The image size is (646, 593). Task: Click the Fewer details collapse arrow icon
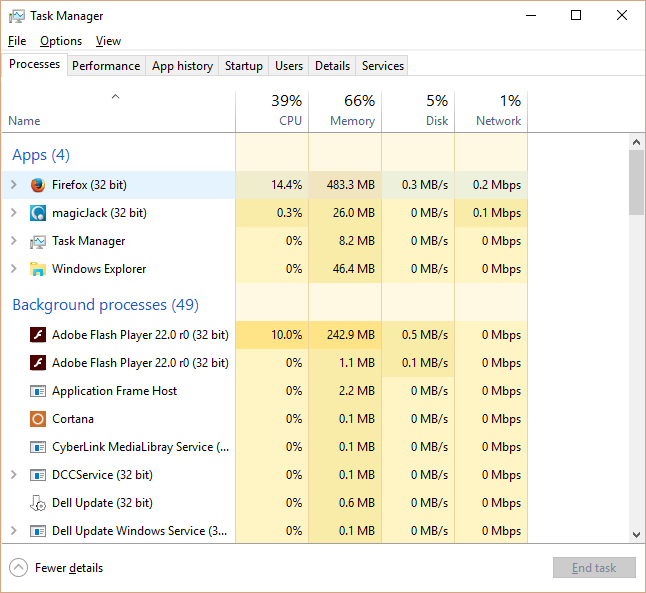pos(19,568)
